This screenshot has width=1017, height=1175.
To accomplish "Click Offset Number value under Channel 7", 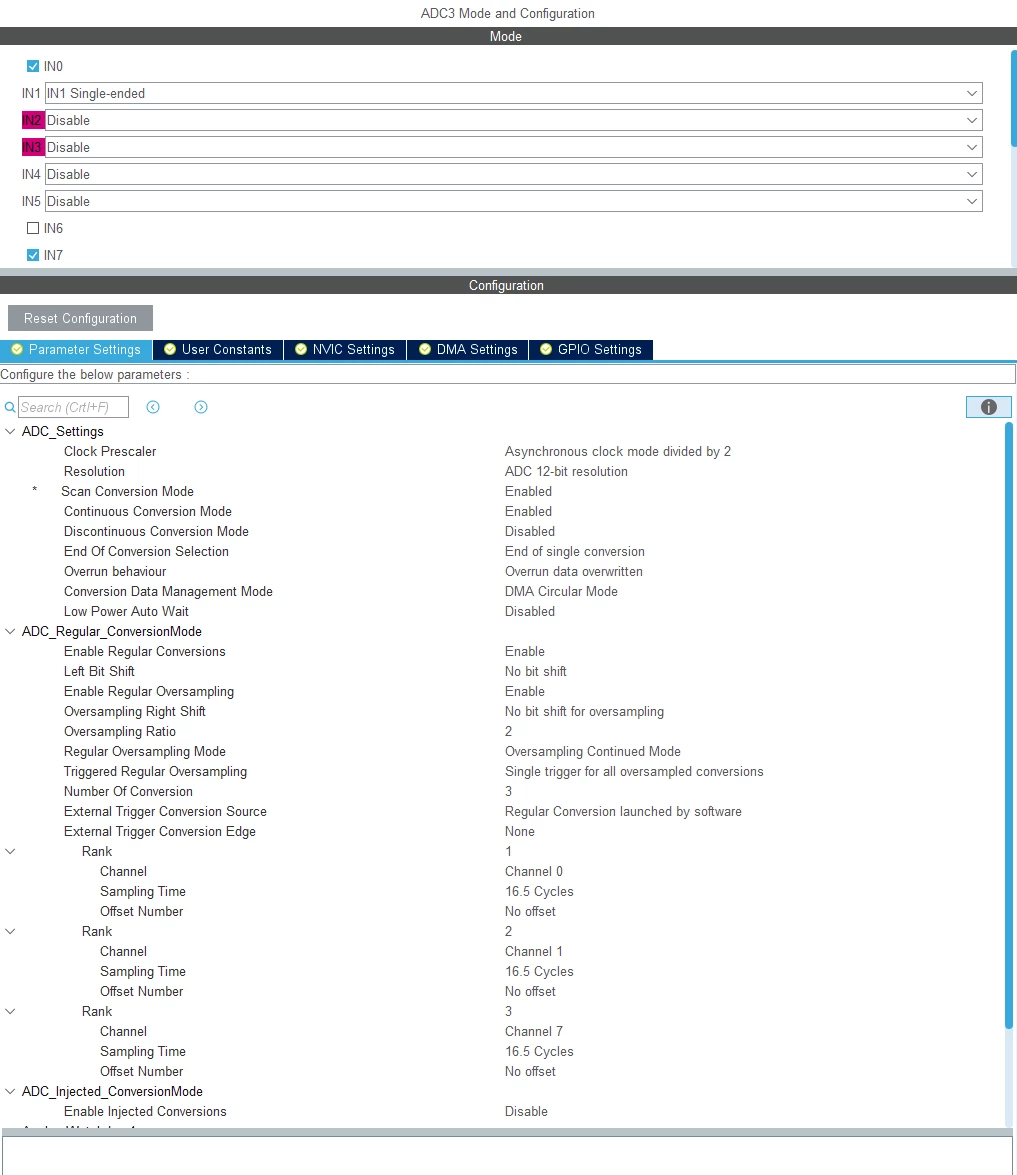I will (x=531, y=1072).
